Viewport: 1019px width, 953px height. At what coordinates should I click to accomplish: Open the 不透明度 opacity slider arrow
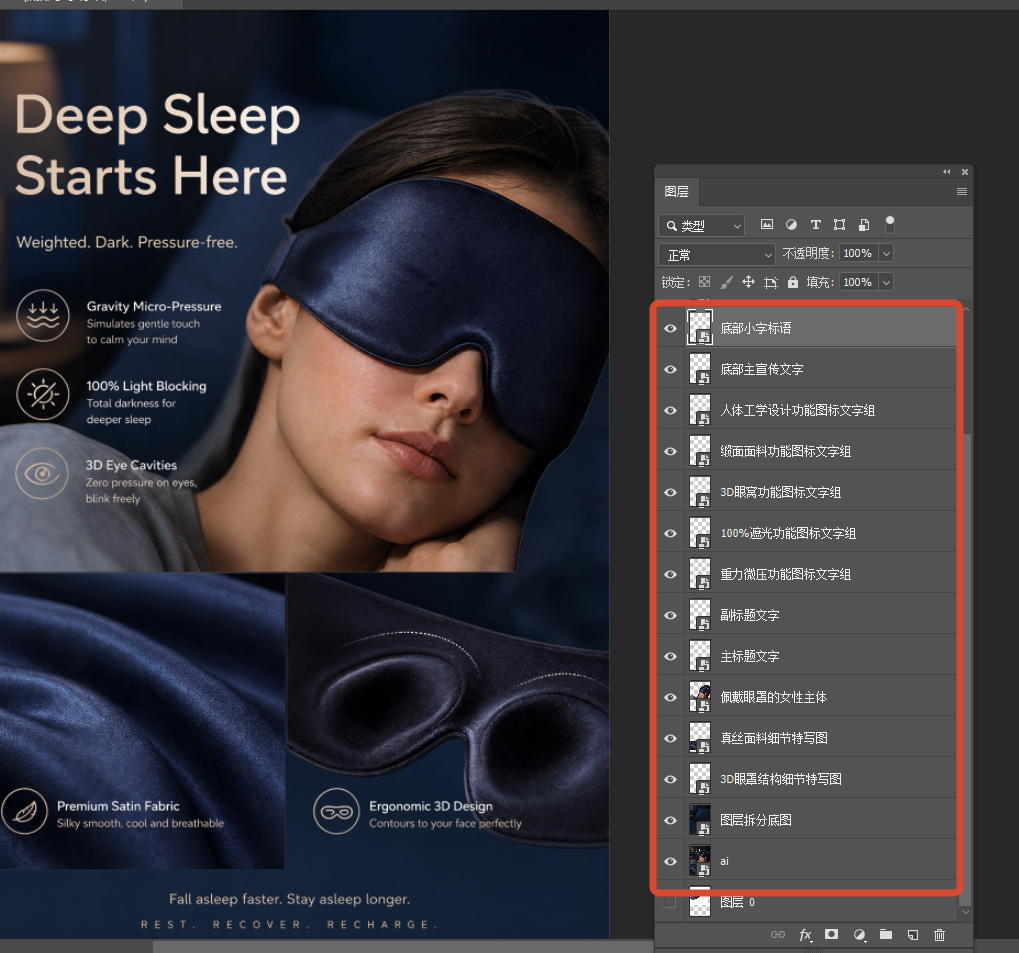pos(886,253)
